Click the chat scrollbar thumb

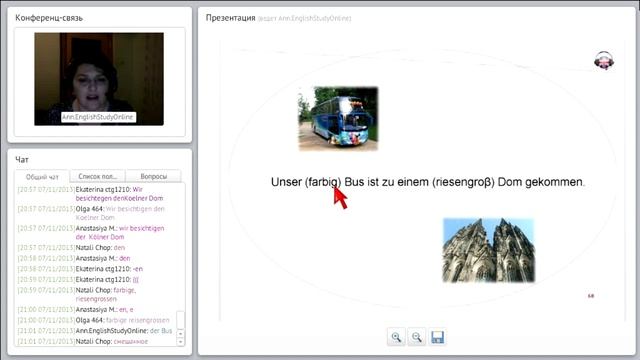coord(180,320)
